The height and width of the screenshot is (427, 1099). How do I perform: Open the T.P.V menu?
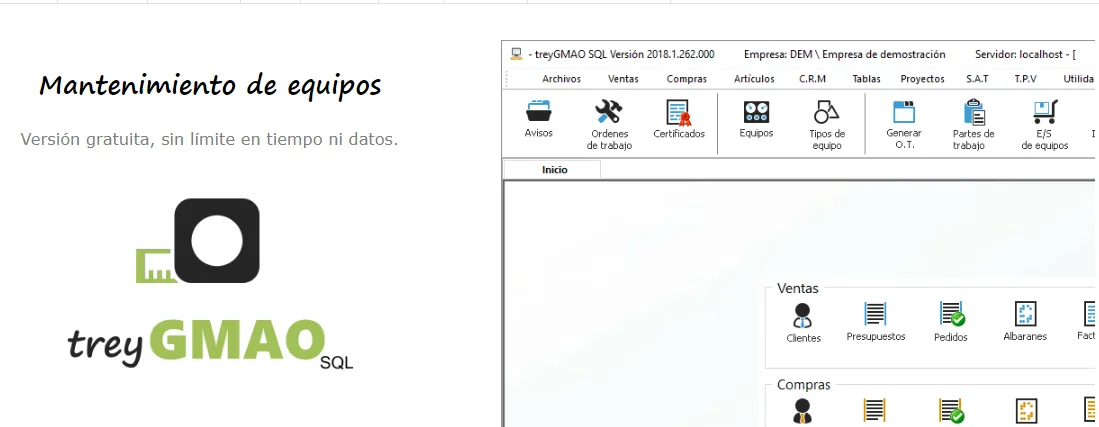click(x=1025, y=79)
